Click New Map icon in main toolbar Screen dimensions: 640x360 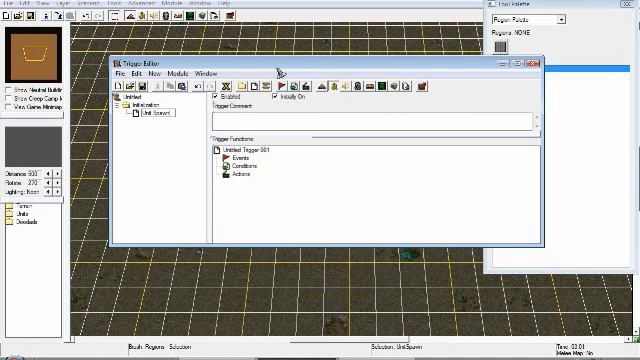[x=6, y=16]
